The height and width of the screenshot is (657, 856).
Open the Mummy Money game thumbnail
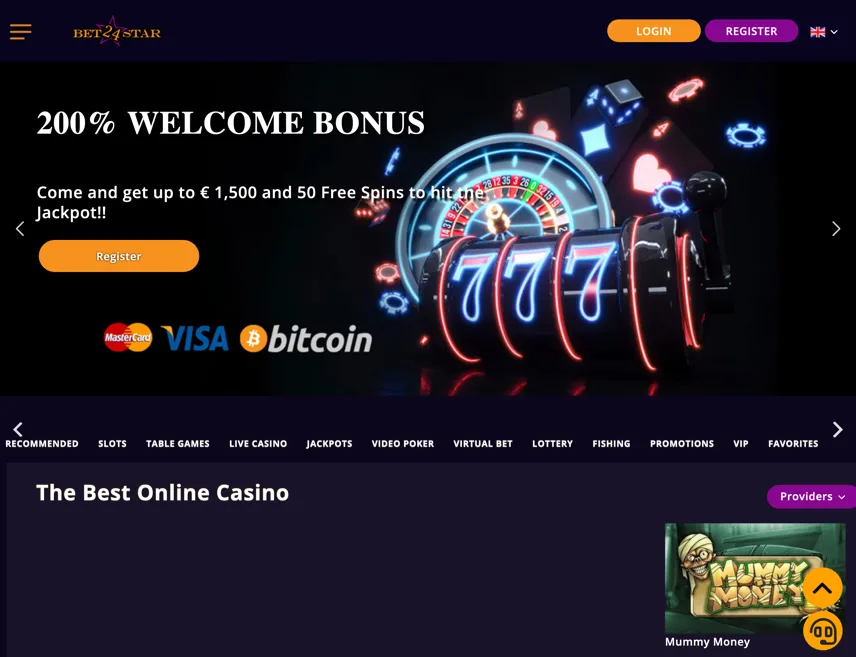(x=755, y=579)
